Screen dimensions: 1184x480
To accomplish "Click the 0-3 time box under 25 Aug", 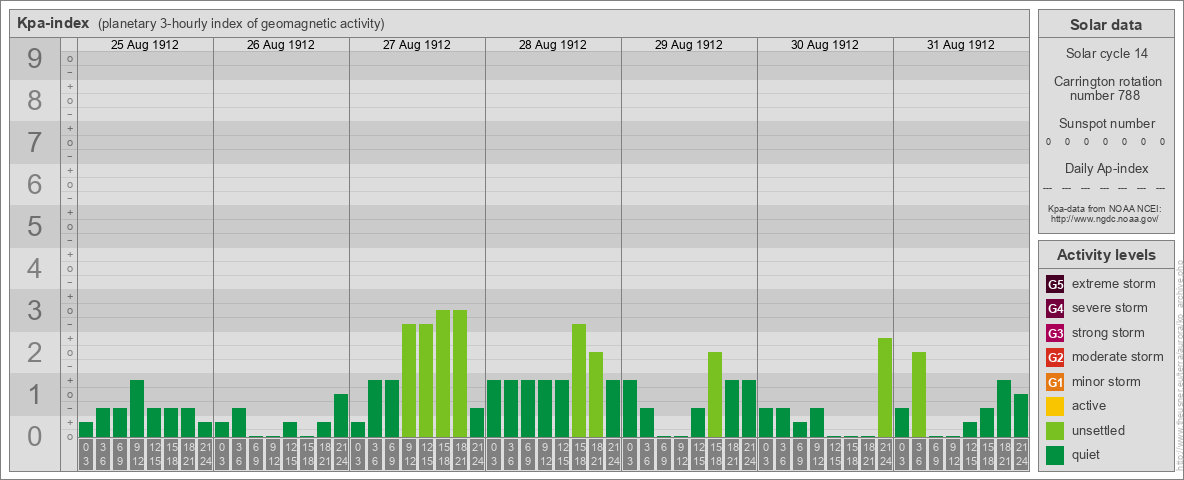I will click(x=85, y=455).
